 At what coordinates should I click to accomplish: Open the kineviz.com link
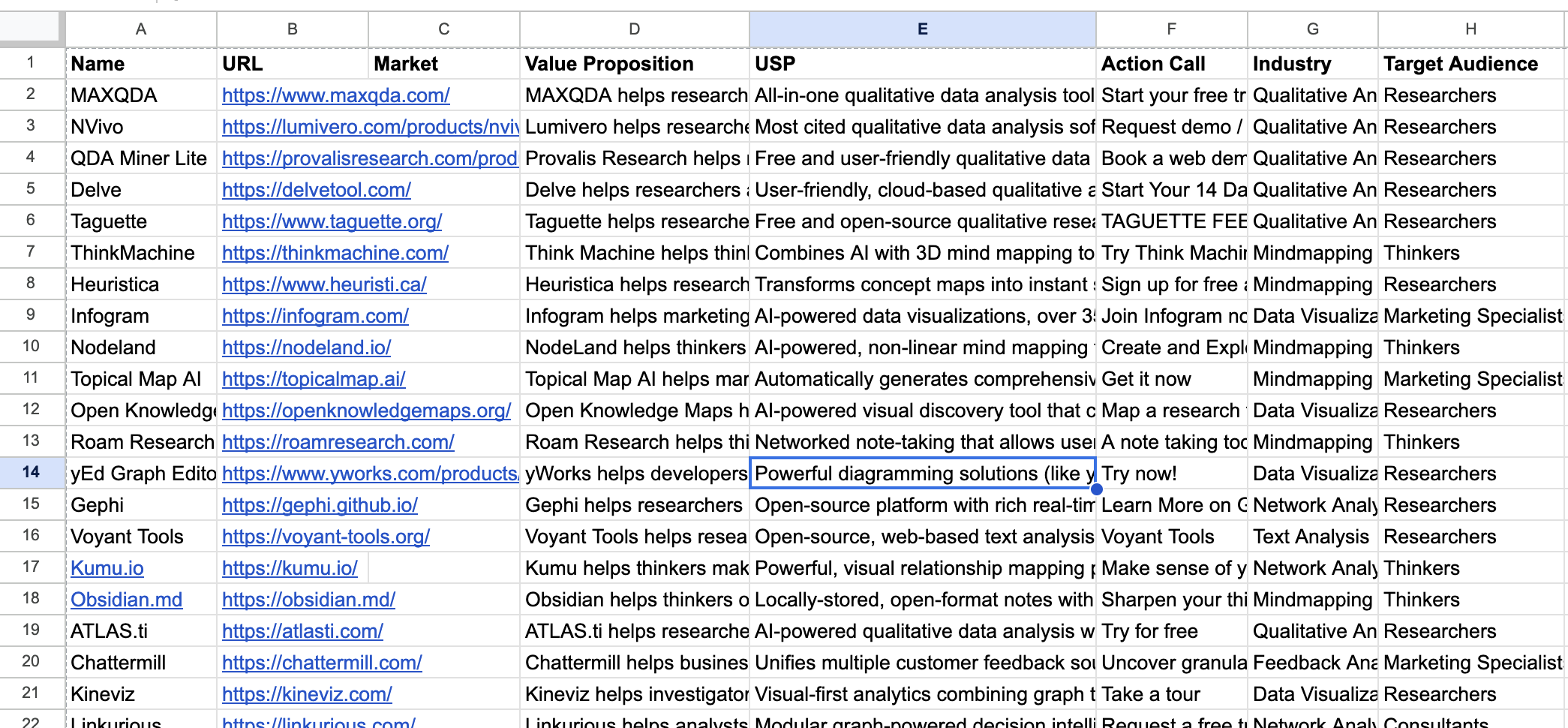point(307,694)
